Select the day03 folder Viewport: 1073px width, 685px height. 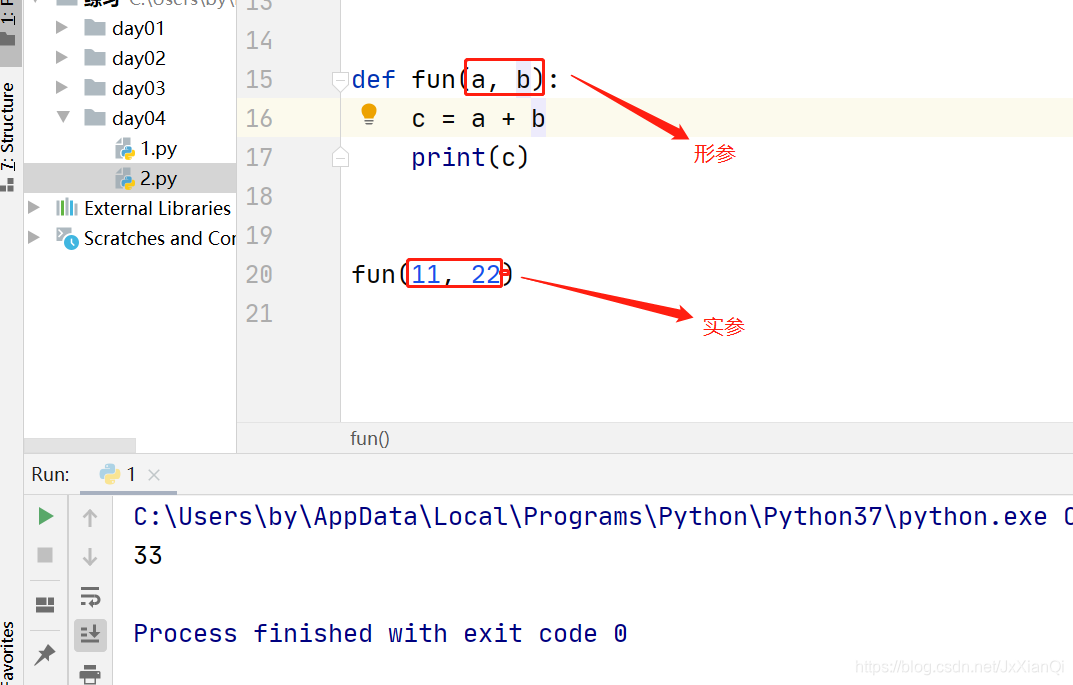coord(138,88)
